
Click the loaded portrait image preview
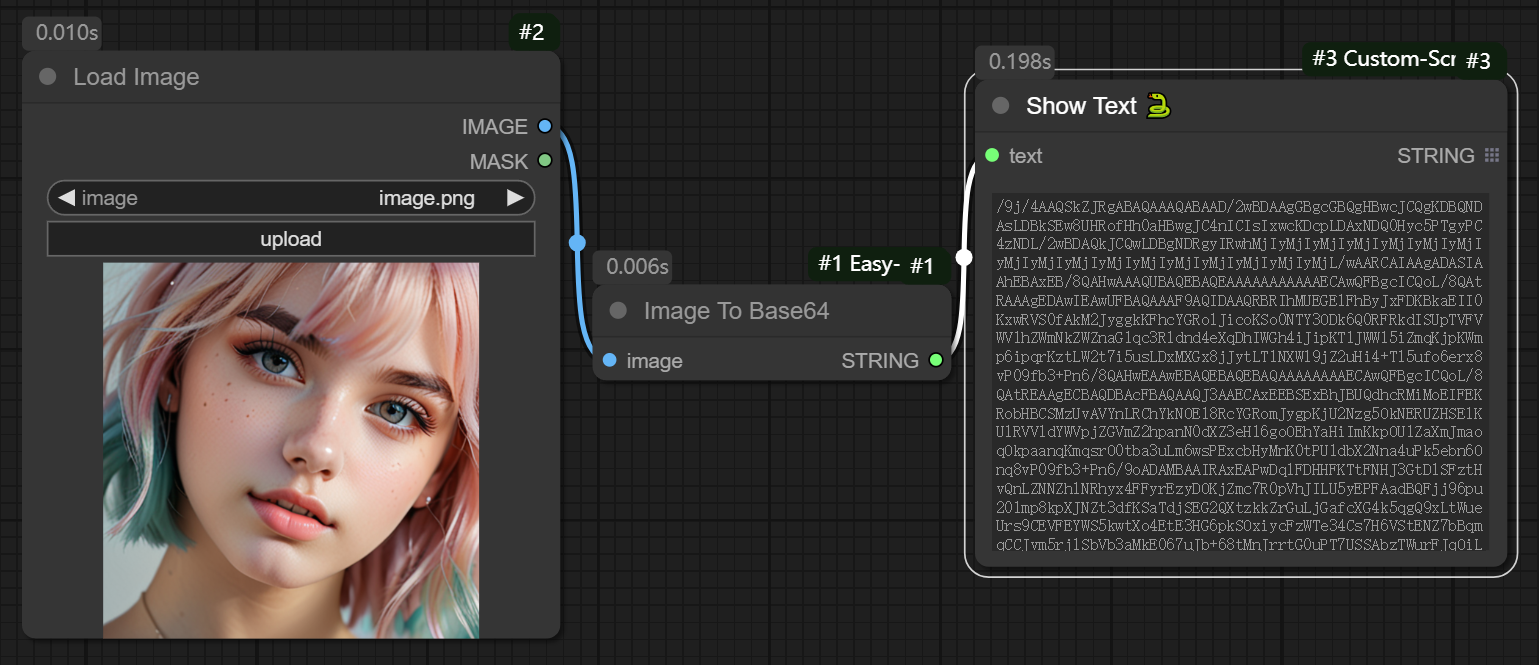(x=291, y=450)
